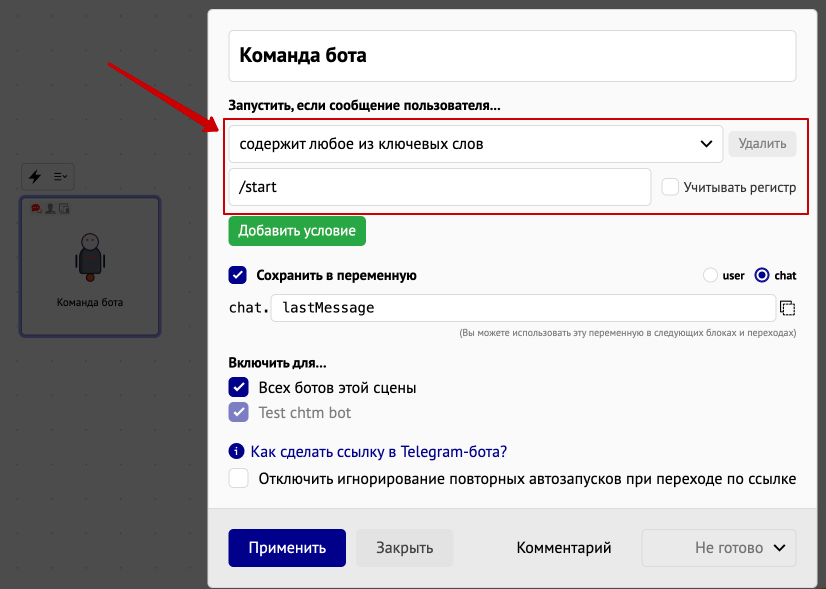Screen dimensions: 826x589
Task: Click the Добавить условие button
Action: pos(297,231)
